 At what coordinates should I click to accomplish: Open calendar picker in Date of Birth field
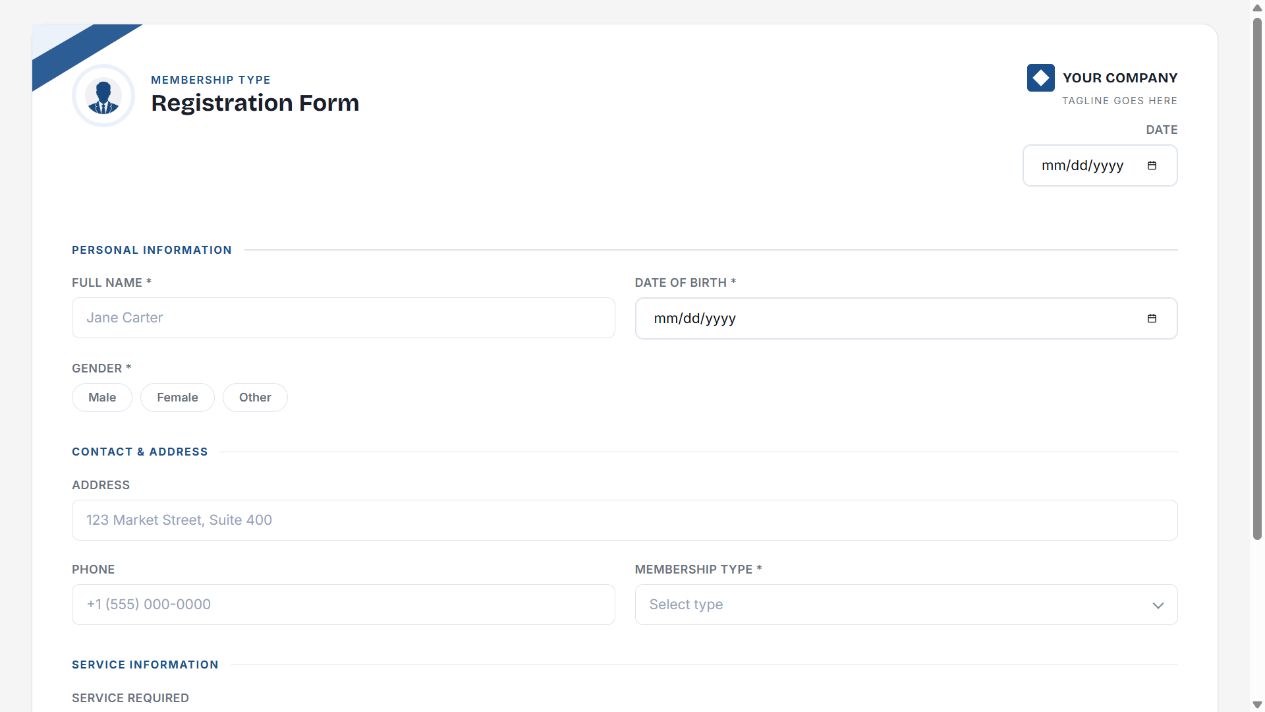tap(1152, 319)
